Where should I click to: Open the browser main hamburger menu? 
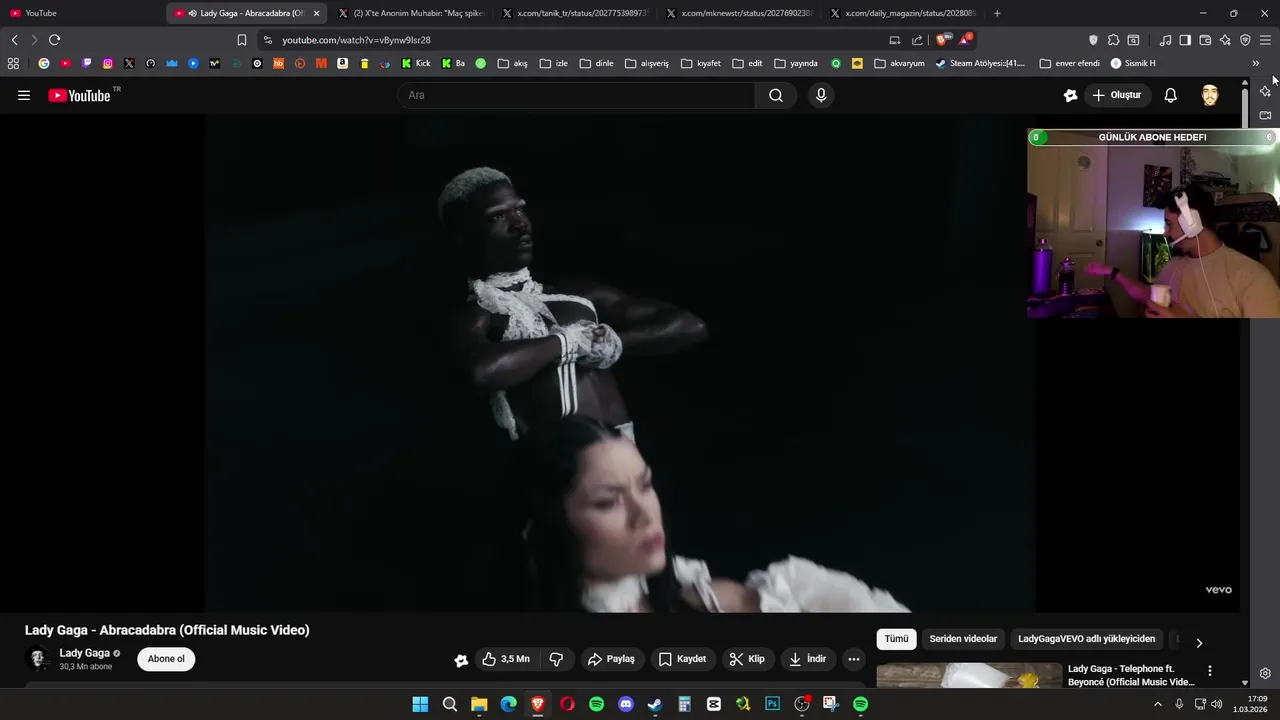tap(1265, 40)
